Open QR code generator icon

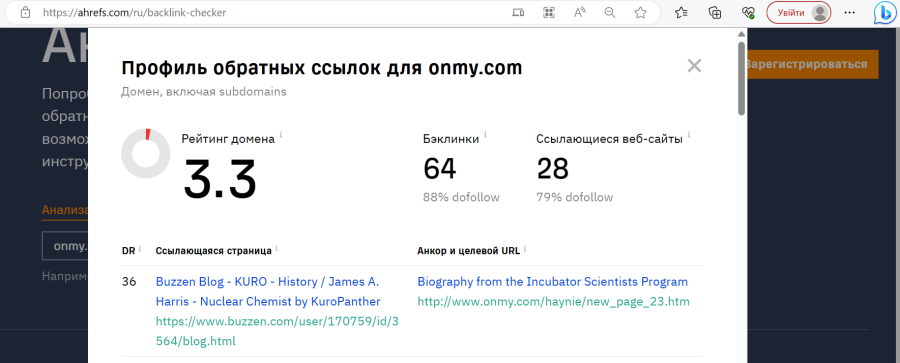point(549,13)
